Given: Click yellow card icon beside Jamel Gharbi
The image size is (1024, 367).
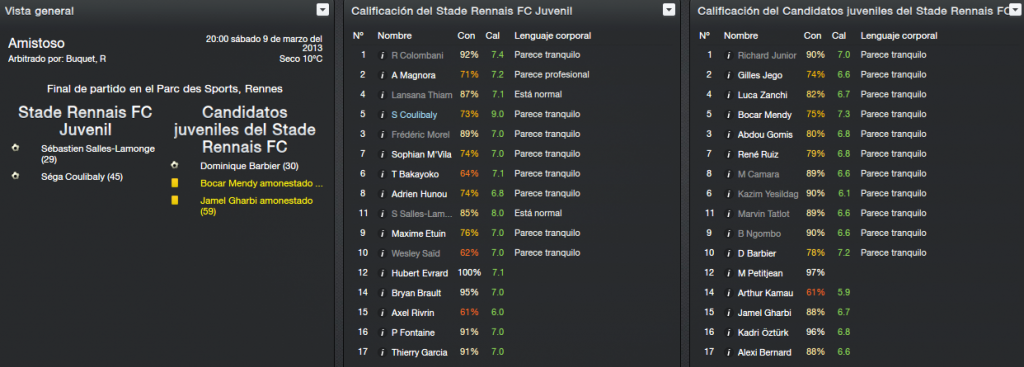Looking at the screenshot, I should (174, 200).
